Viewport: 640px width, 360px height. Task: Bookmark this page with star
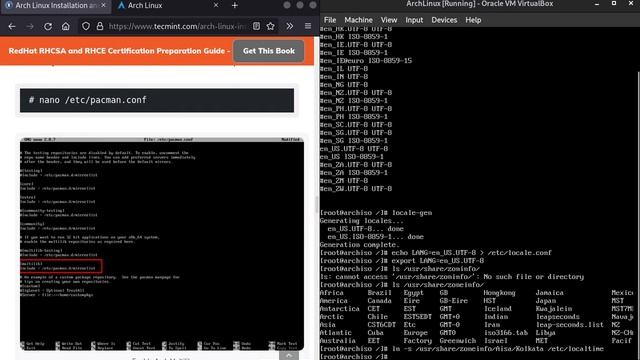[x=270, y=27]
